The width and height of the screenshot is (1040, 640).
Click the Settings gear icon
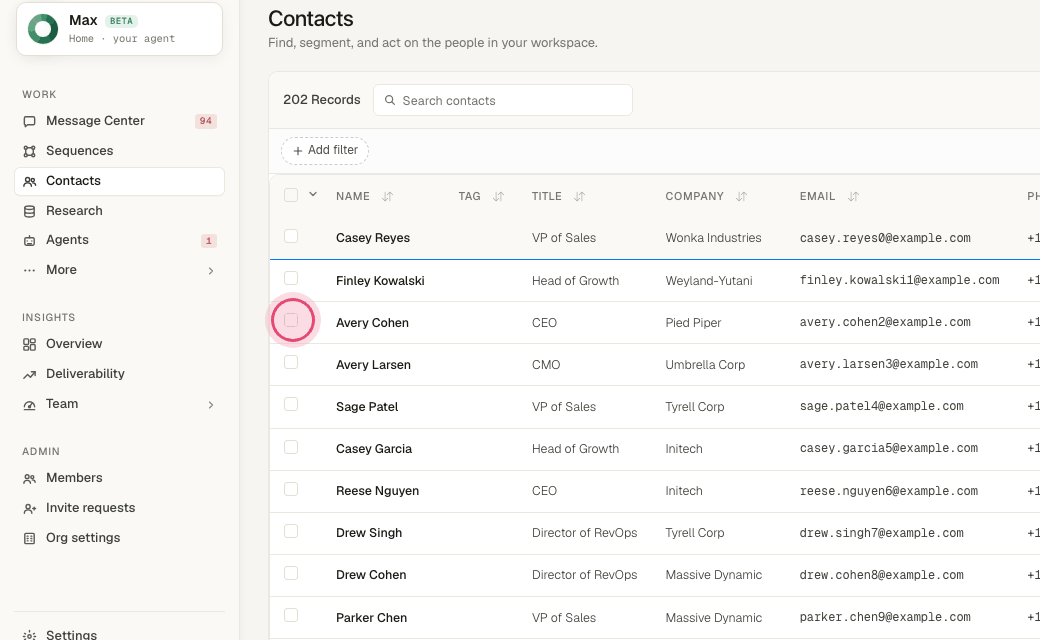29,635
